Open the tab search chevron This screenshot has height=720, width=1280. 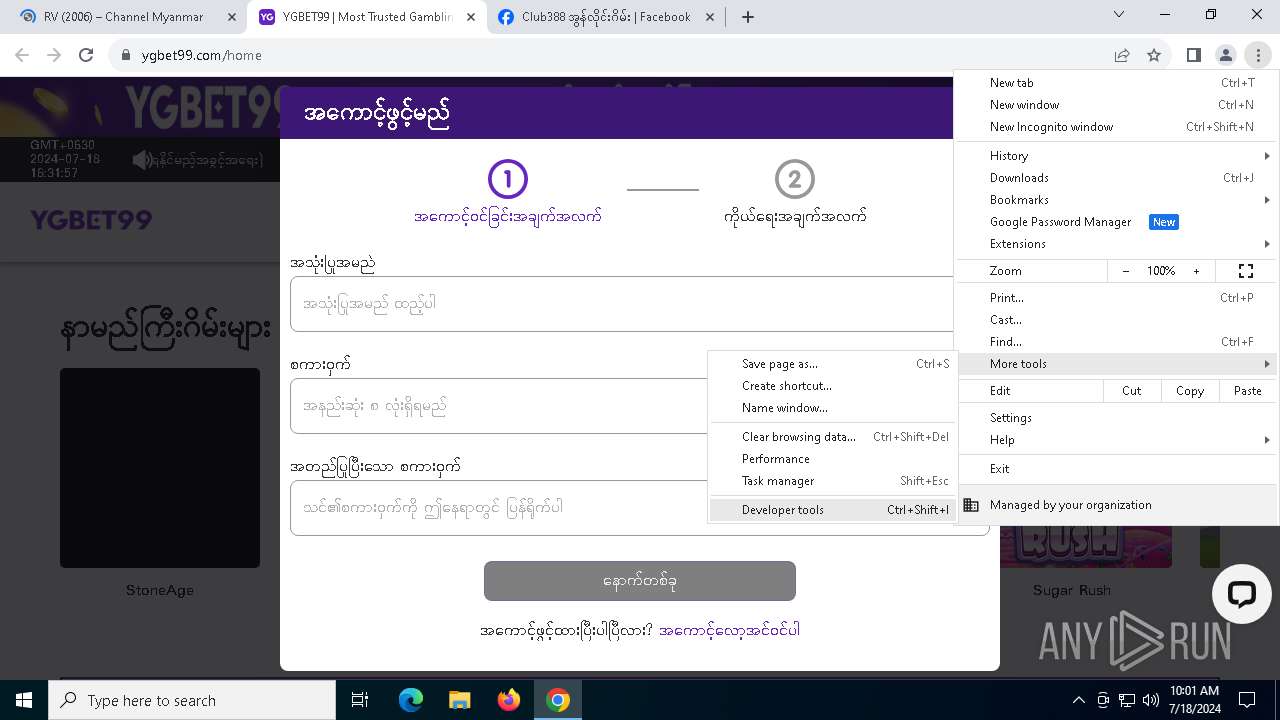click(x=1119, y=15)
